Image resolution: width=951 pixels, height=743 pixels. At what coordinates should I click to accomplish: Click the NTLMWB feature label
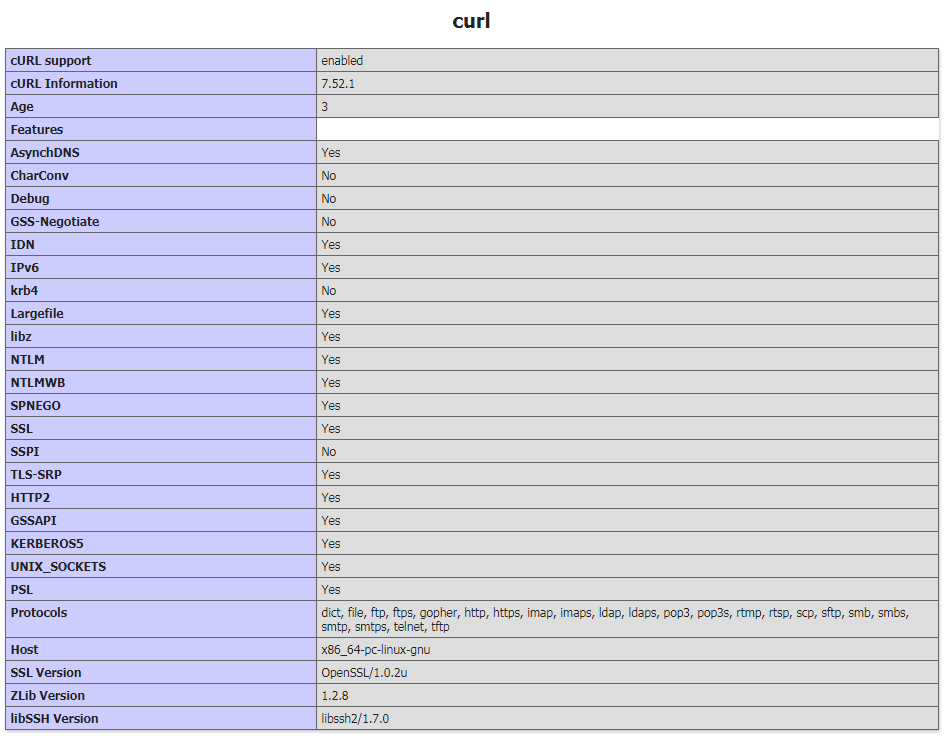coord(38,383)
